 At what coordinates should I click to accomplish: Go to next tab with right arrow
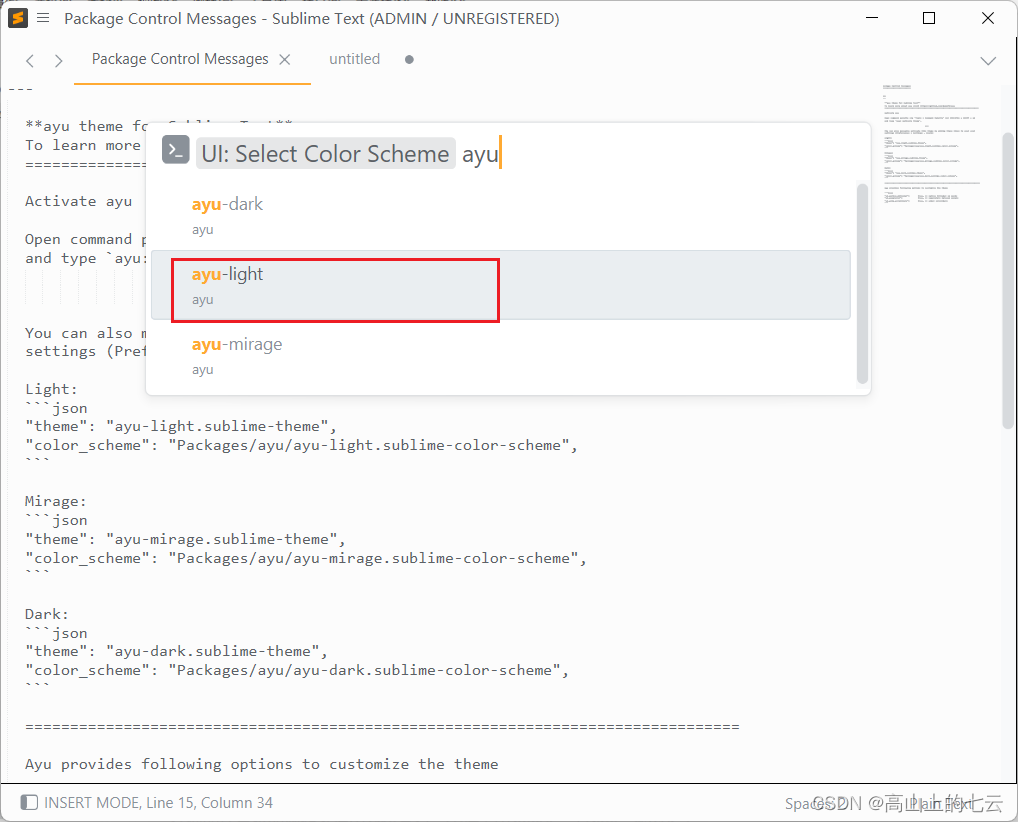coord(58,60)
